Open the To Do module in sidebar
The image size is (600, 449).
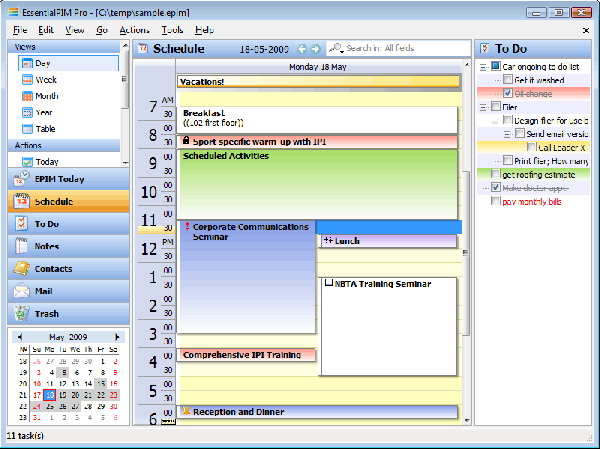(68, 224)
